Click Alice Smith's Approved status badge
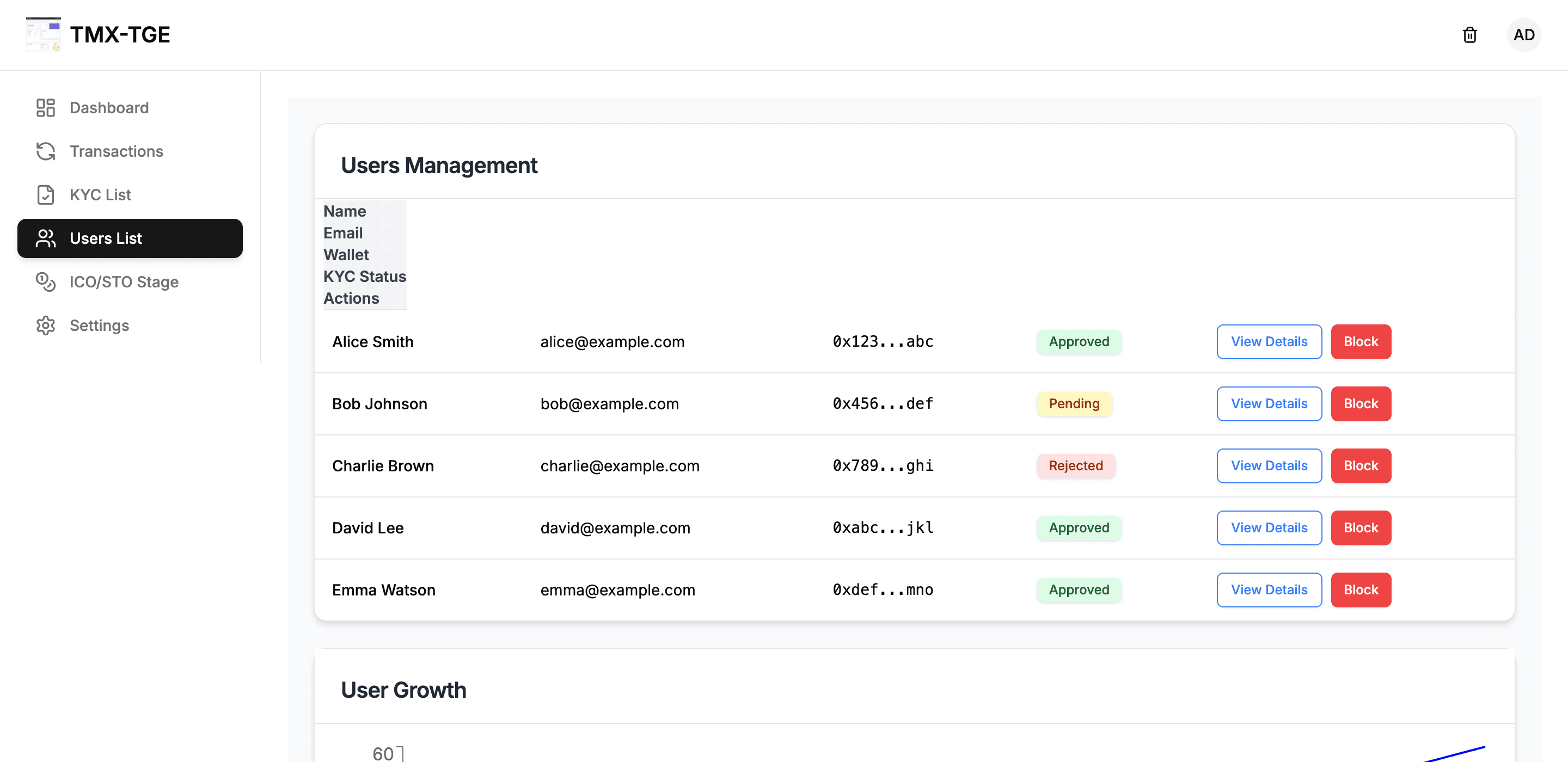This screenshot has height=762, width=1568. [x=1079, y=341]
